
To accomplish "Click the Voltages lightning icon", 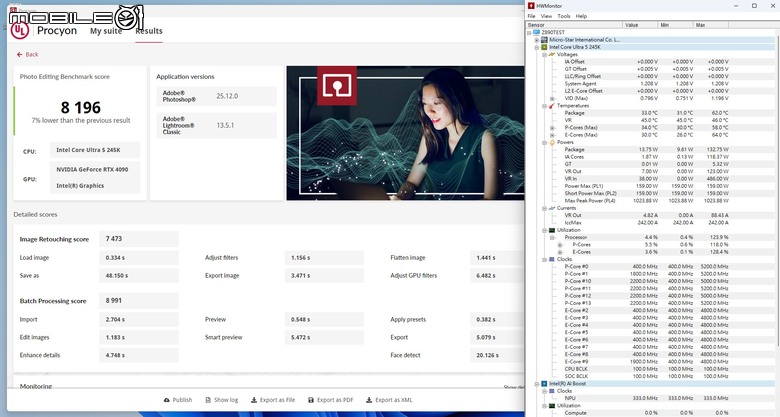I will 552,54.
